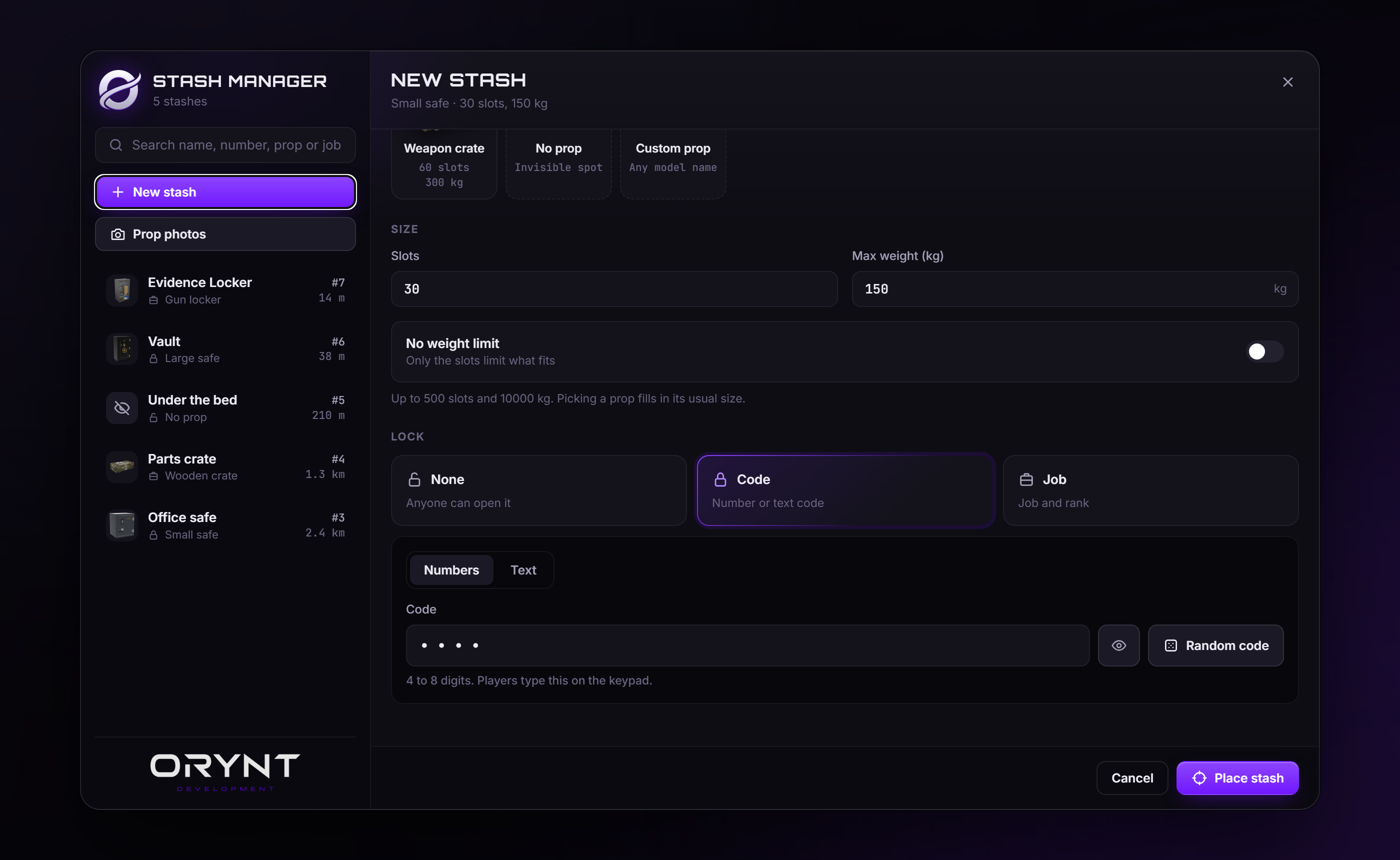The width and height of the screenshot is (1400, 860).
Task: Click the Stash Manager logo icon
Action: tap(119, 89)
